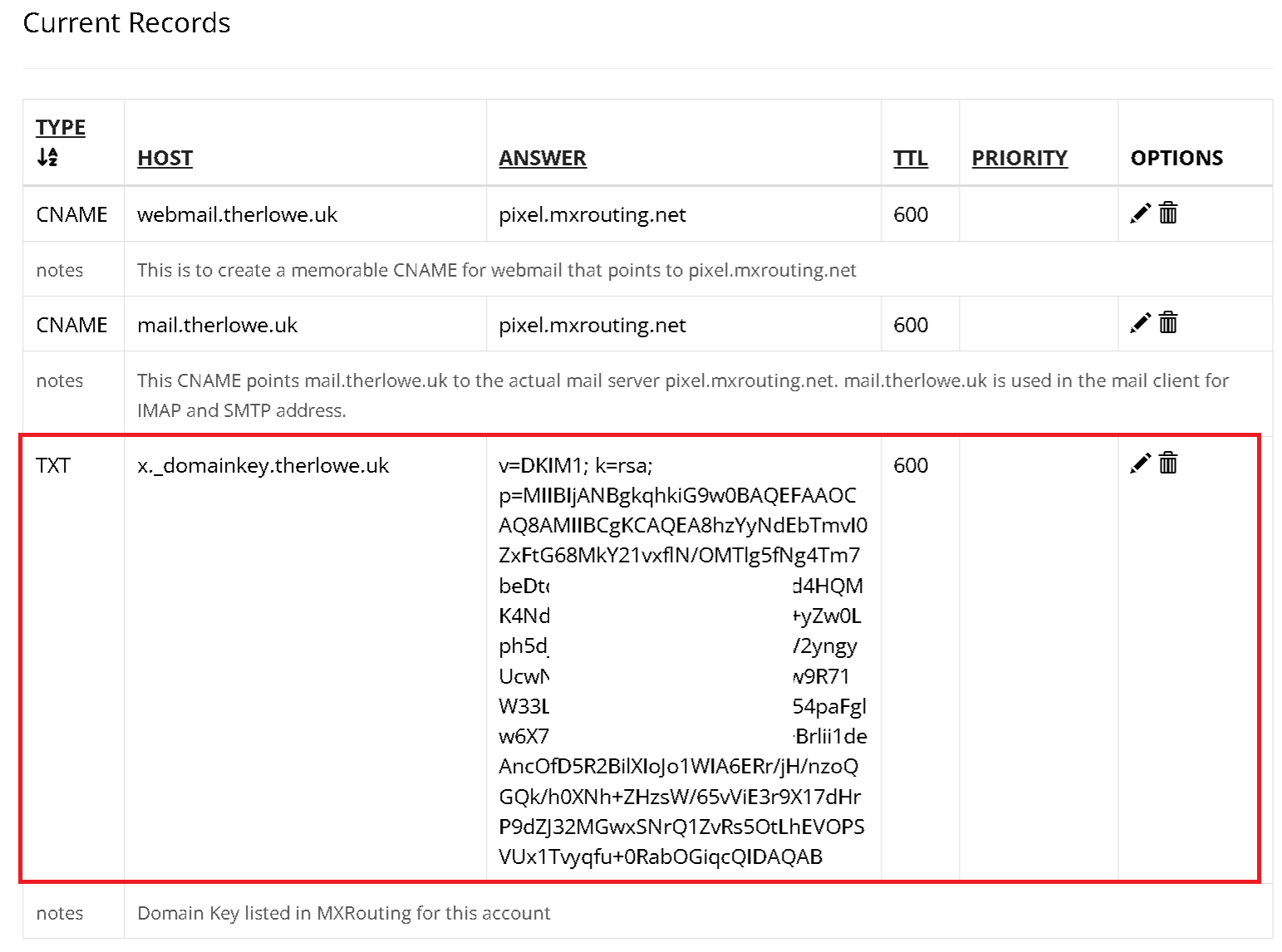Click the Current Records heading
Viewport: 1282px width, 952px height.
coord(126,22)
